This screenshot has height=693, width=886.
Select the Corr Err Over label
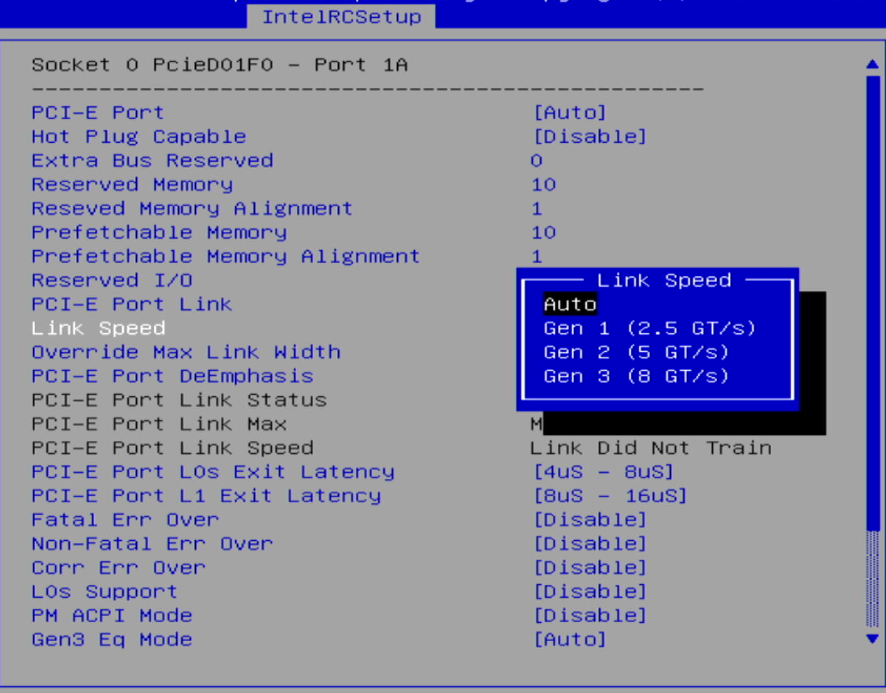[x=118, y=568]
